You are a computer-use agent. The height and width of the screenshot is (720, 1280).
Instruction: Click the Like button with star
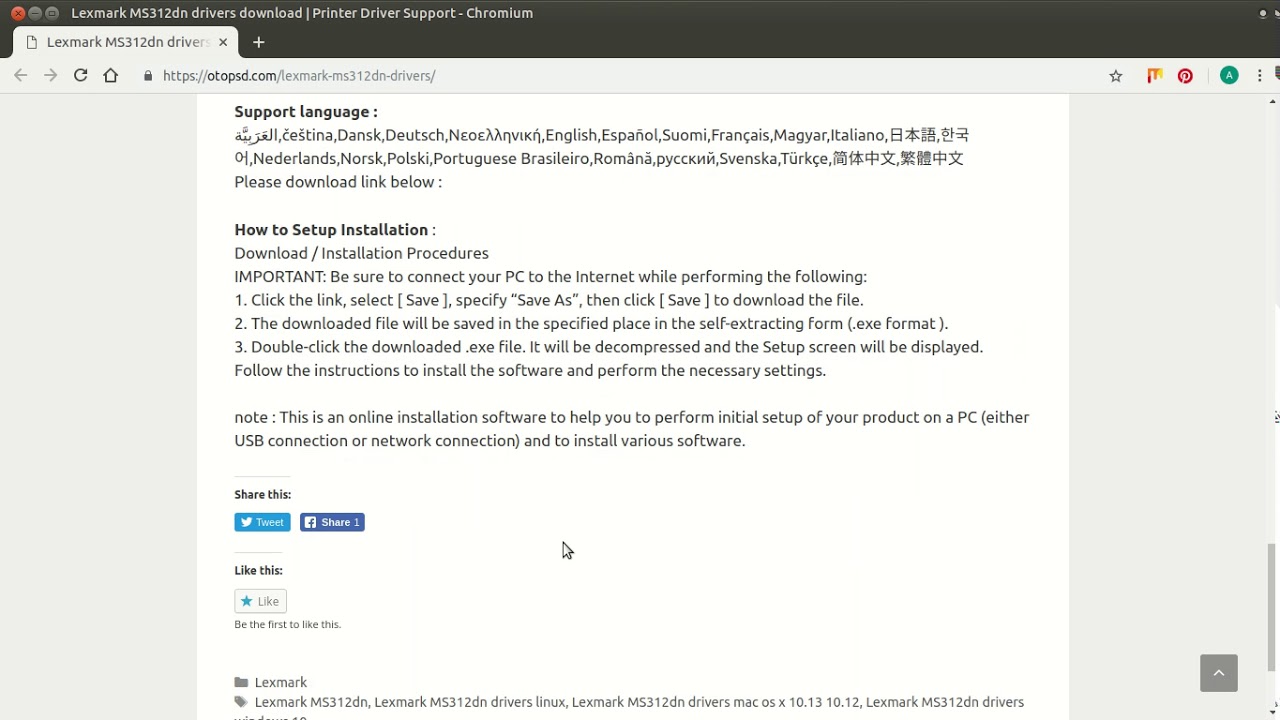[260, 601]
